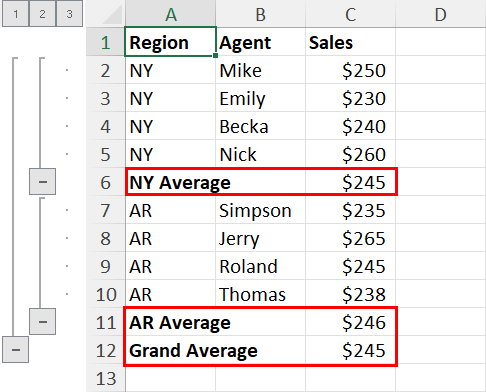Click the $260 sales cell
Viewport: 486px width, 392px height.
pos(350,154)
